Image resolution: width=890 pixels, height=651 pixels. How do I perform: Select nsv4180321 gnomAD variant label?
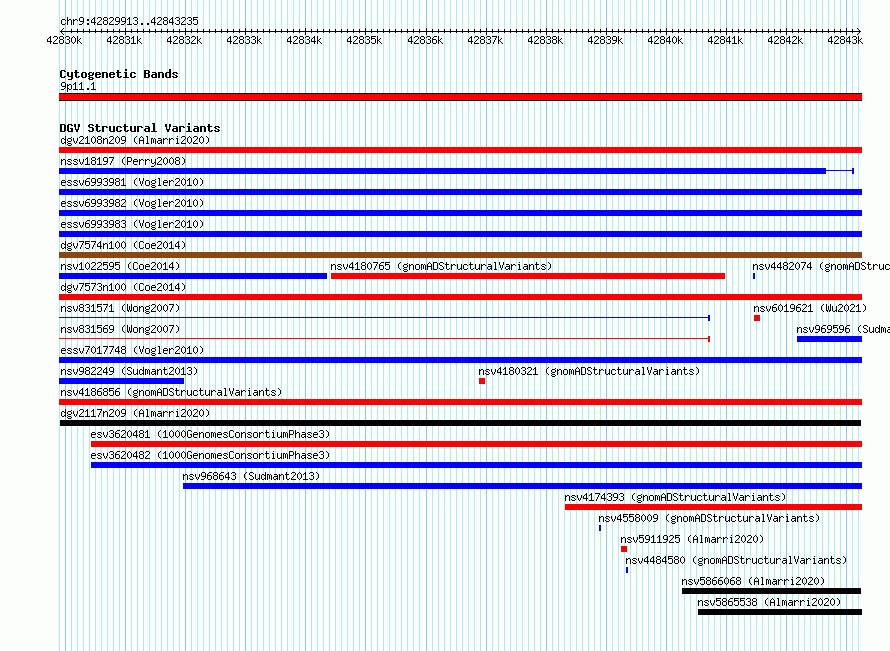pos(589,371)
